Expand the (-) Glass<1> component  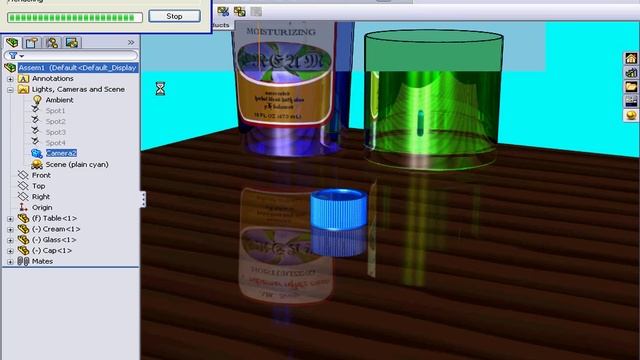coord(10,240)
